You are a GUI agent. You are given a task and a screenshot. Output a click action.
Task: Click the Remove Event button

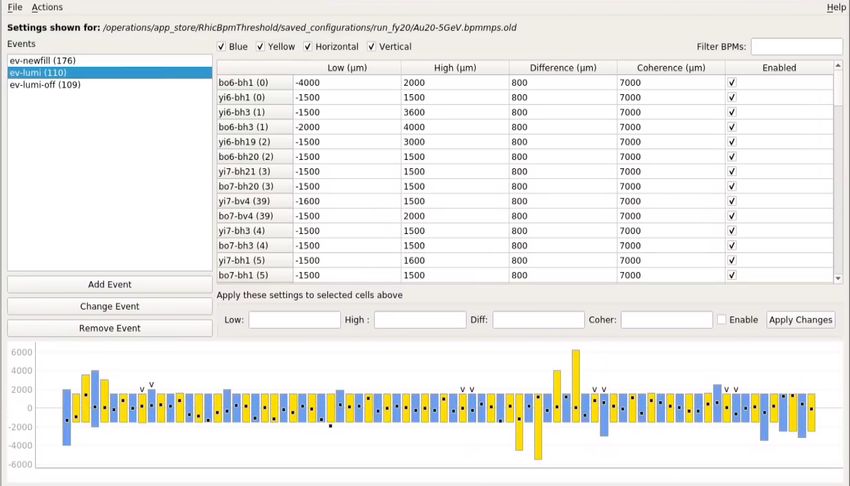click(110, 328)
